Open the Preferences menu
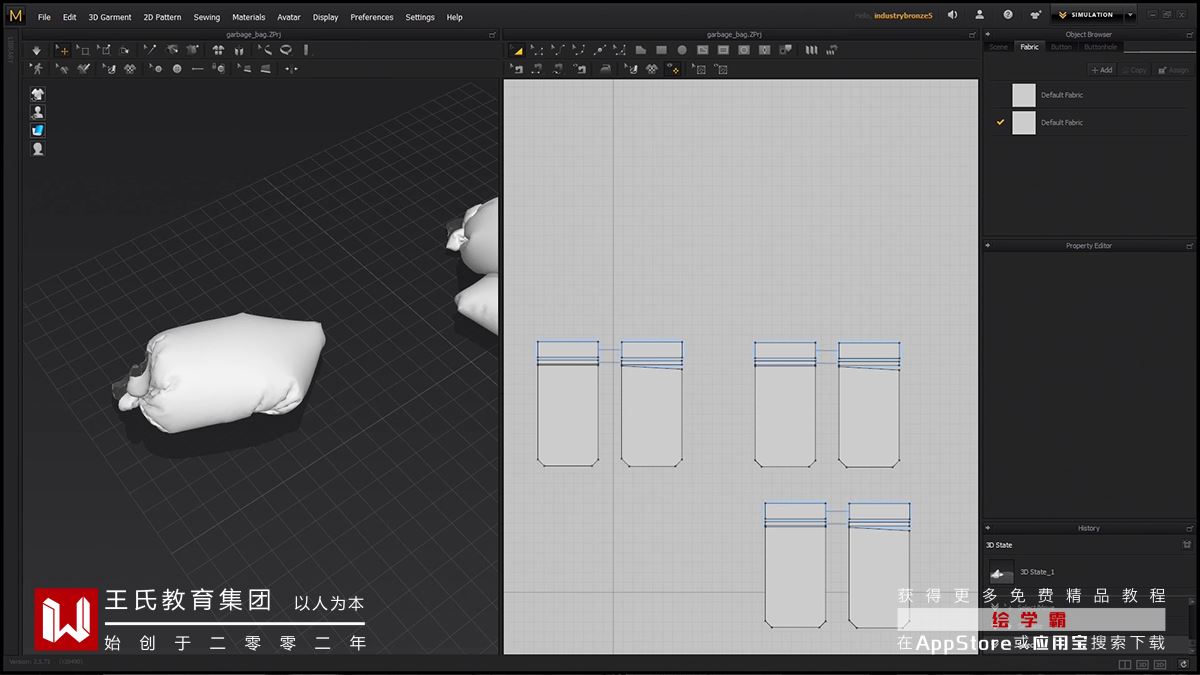This screenshot has height=675, width=1200. (372, 17)
